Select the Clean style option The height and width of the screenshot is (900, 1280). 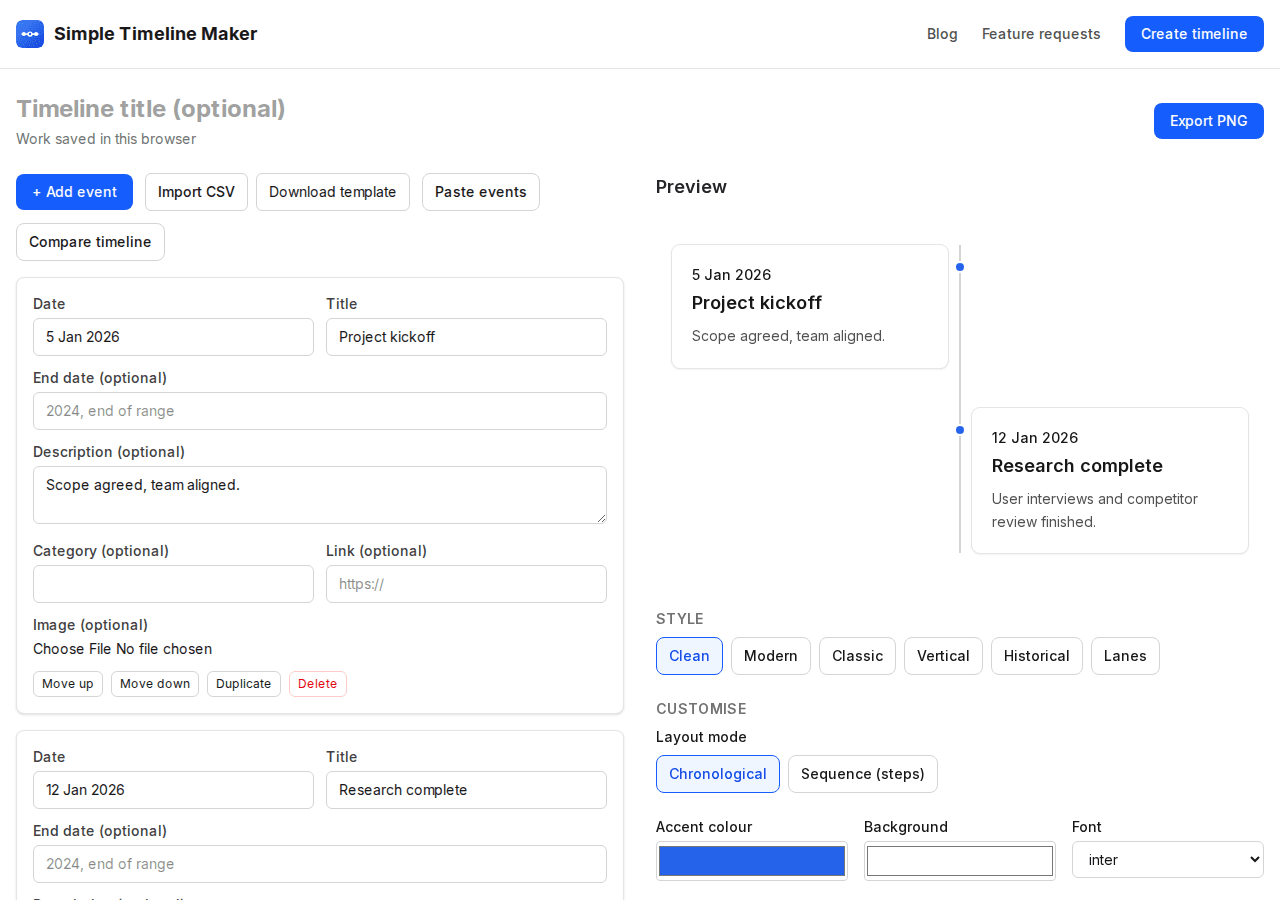tap(689, 656)
